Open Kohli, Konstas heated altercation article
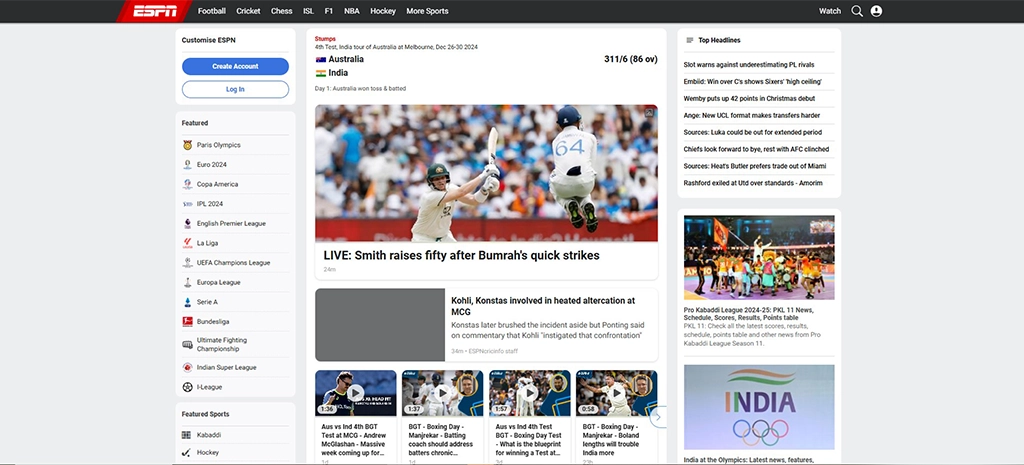The image size is (1024, 465). pyautogui.click(x=543, y=306)
